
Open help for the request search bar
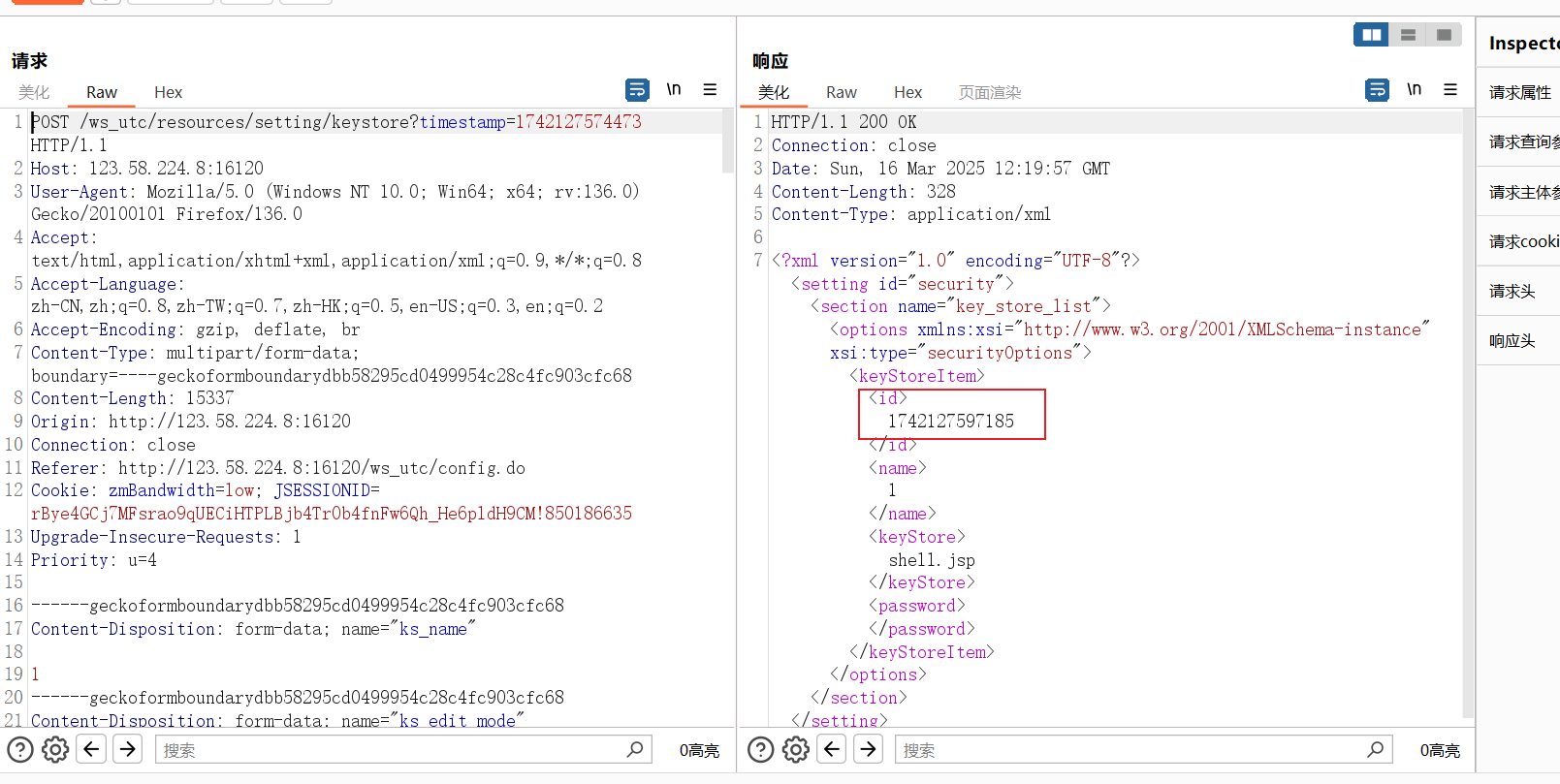20,749
